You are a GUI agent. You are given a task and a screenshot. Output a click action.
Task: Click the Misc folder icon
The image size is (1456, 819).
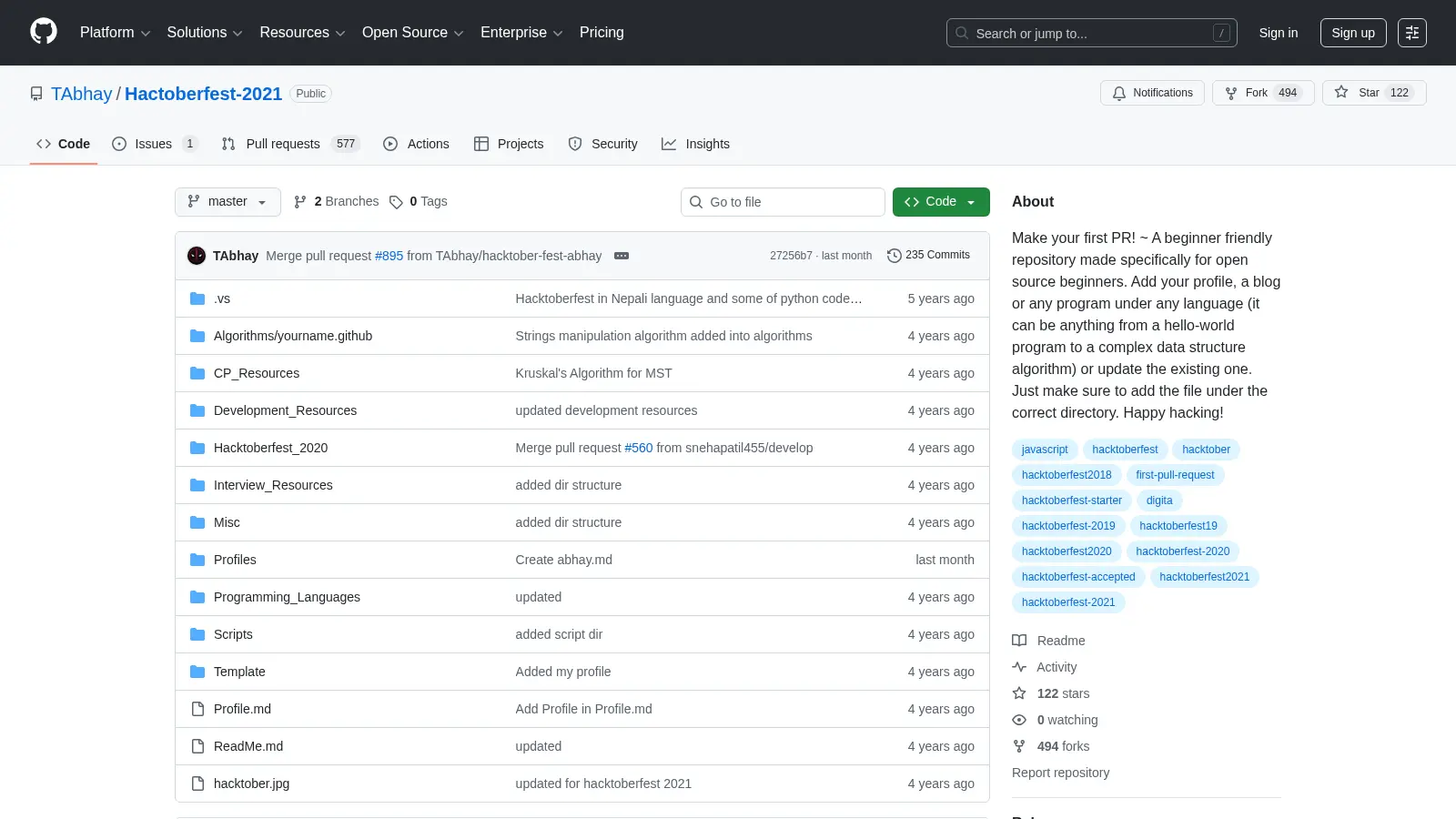[x=197, y=522]
